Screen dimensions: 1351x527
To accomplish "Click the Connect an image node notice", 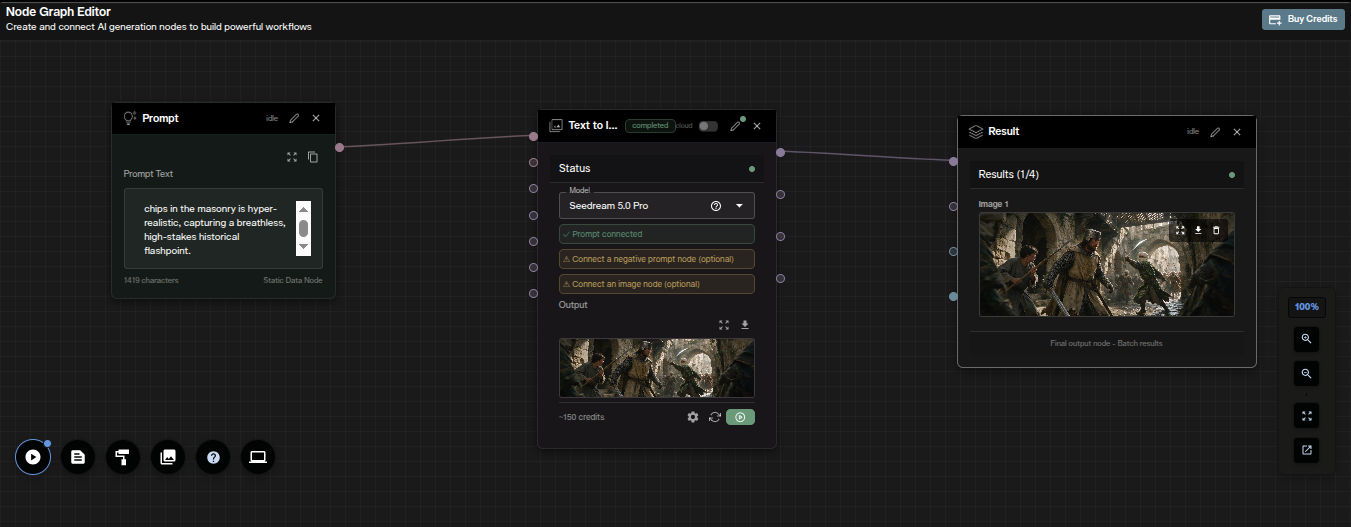I will [657, 284].
